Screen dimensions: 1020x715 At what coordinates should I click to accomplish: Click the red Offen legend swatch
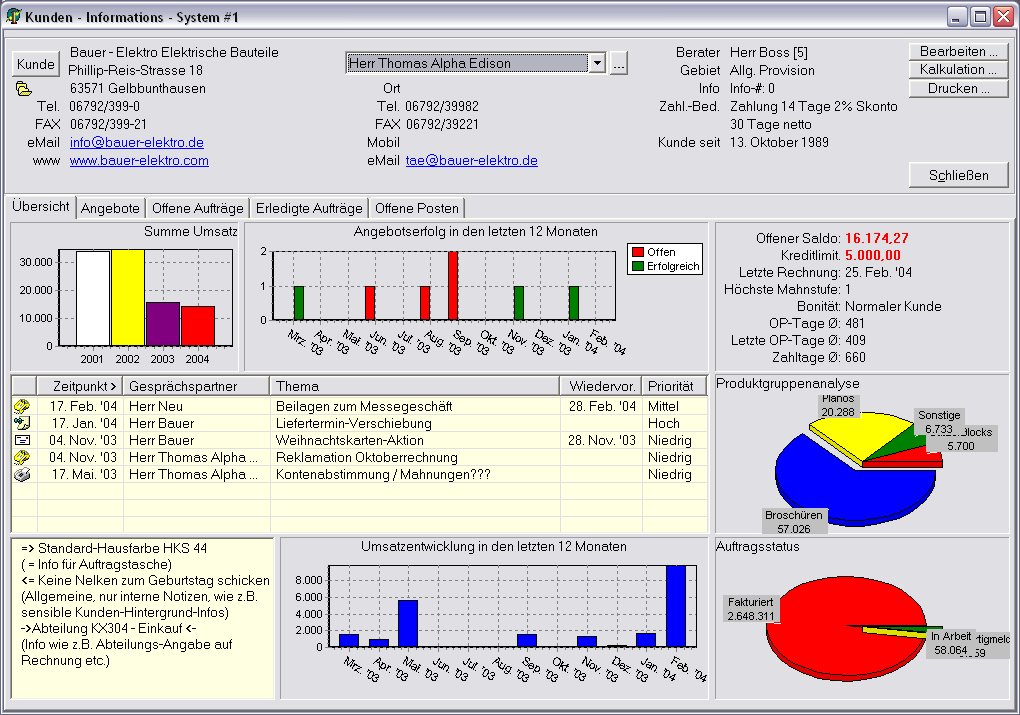click(637, 252)
